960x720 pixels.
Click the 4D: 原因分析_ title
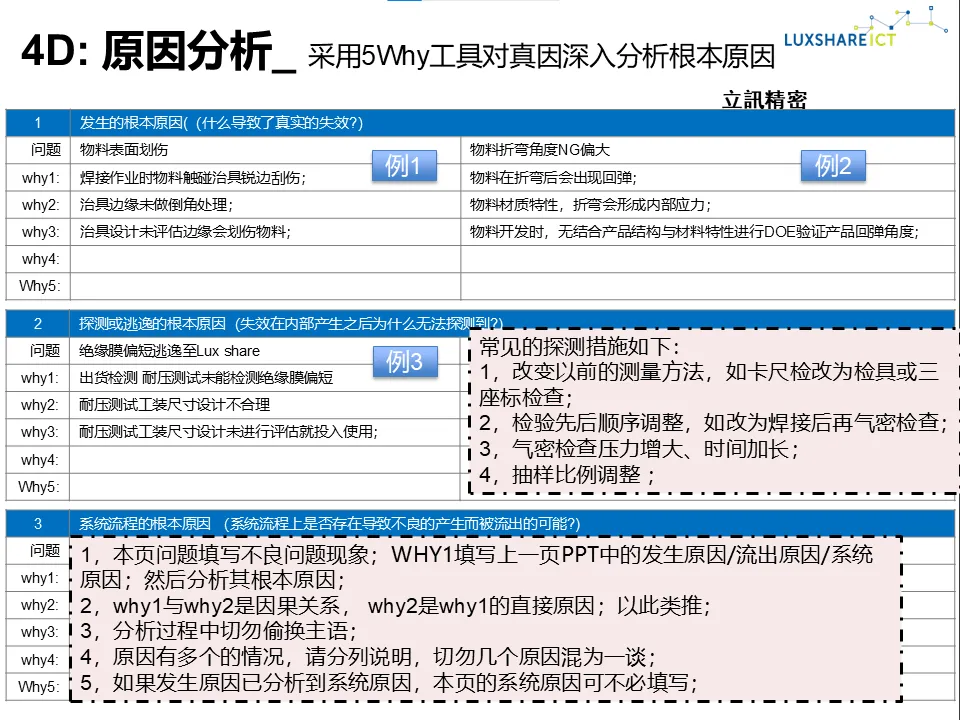tap(158, 53)
